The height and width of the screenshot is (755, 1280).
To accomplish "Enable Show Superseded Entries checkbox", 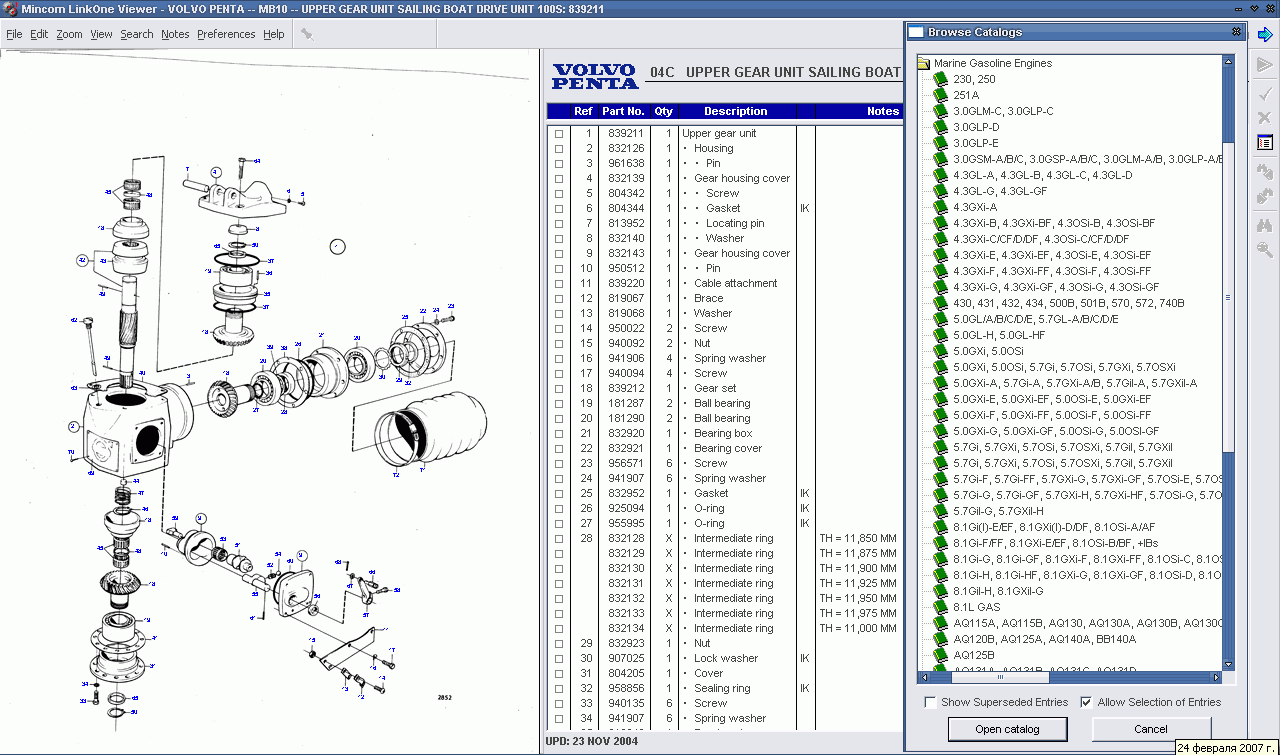I will tap(931, 702).
